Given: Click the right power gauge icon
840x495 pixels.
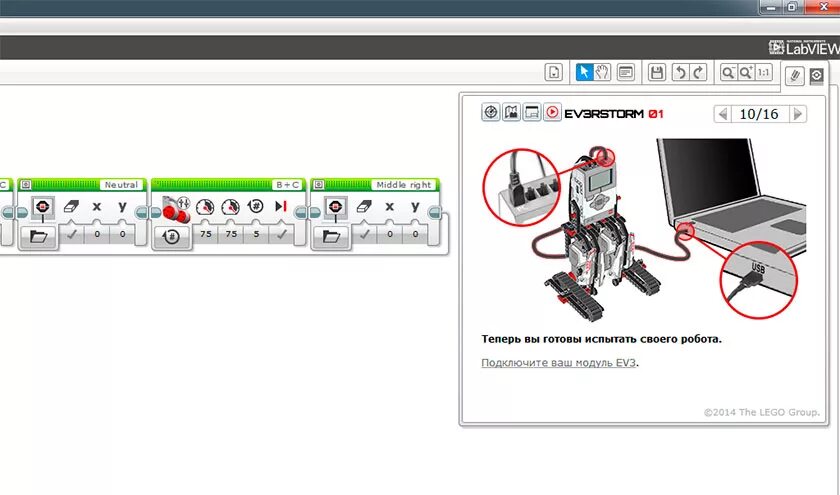Looking at the screenshot, I should [x=230, y=207].
